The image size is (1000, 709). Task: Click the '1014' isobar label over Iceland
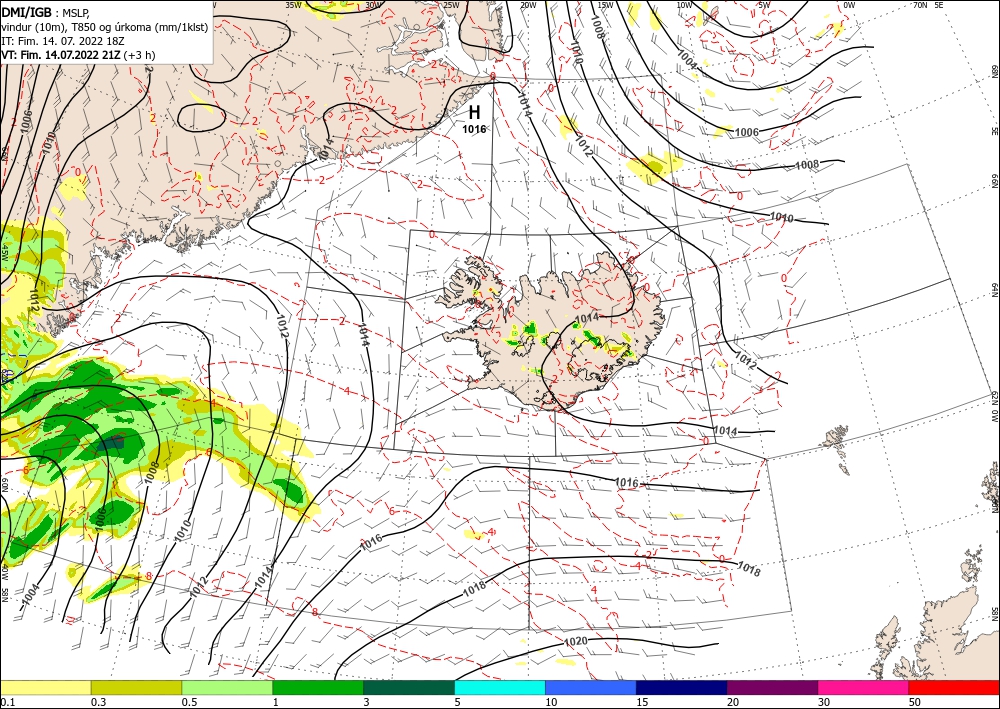click(x=587, y=318)
